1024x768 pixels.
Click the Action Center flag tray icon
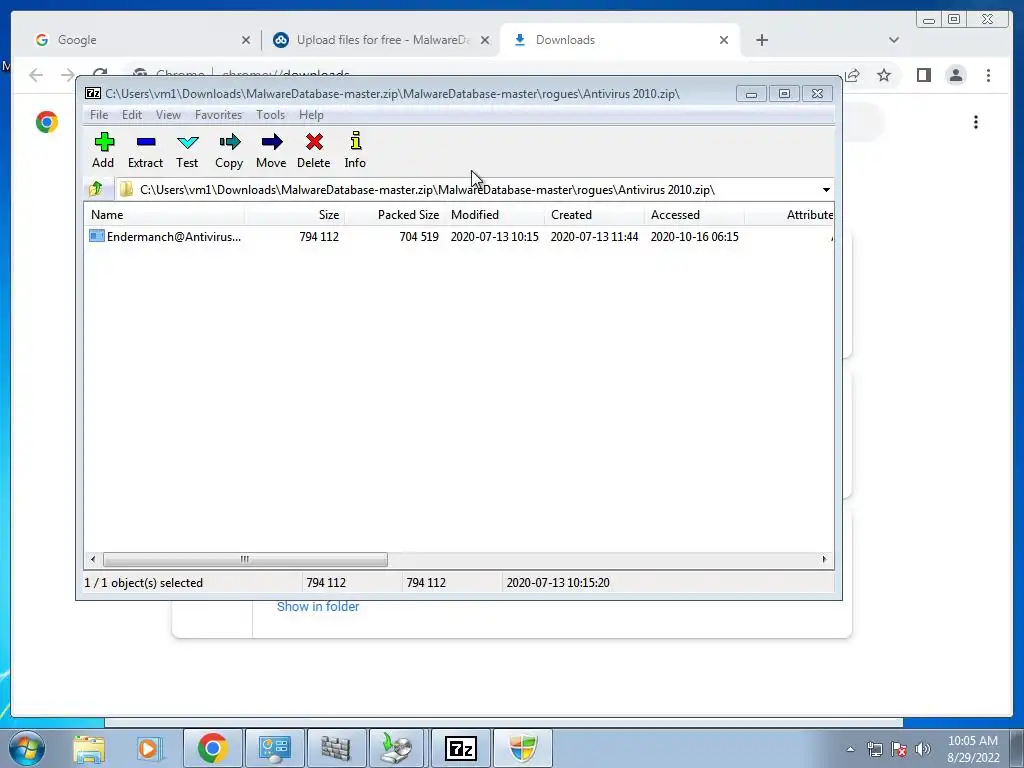(x=899, y=749)
